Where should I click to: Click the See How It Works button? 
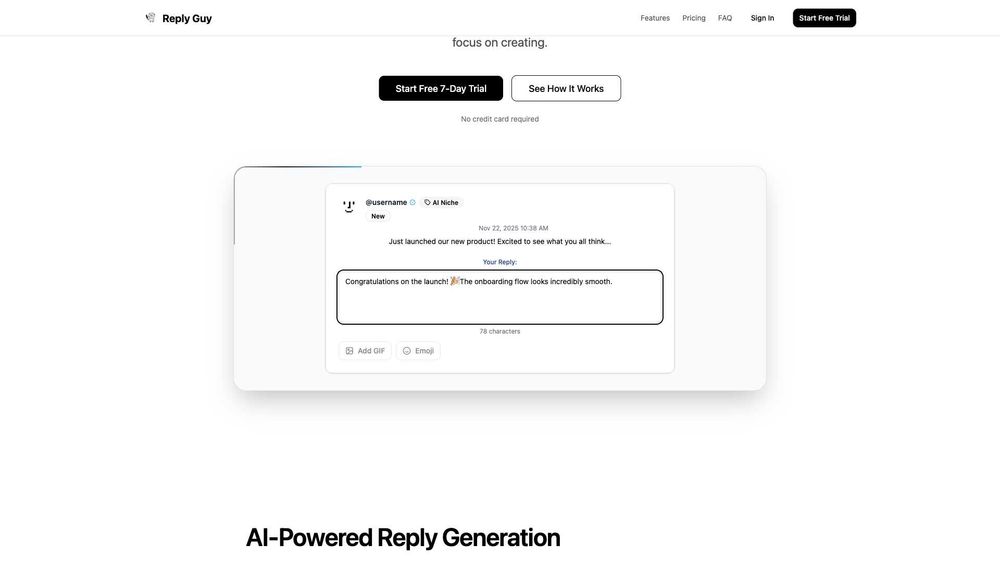[x=566, y=88]
